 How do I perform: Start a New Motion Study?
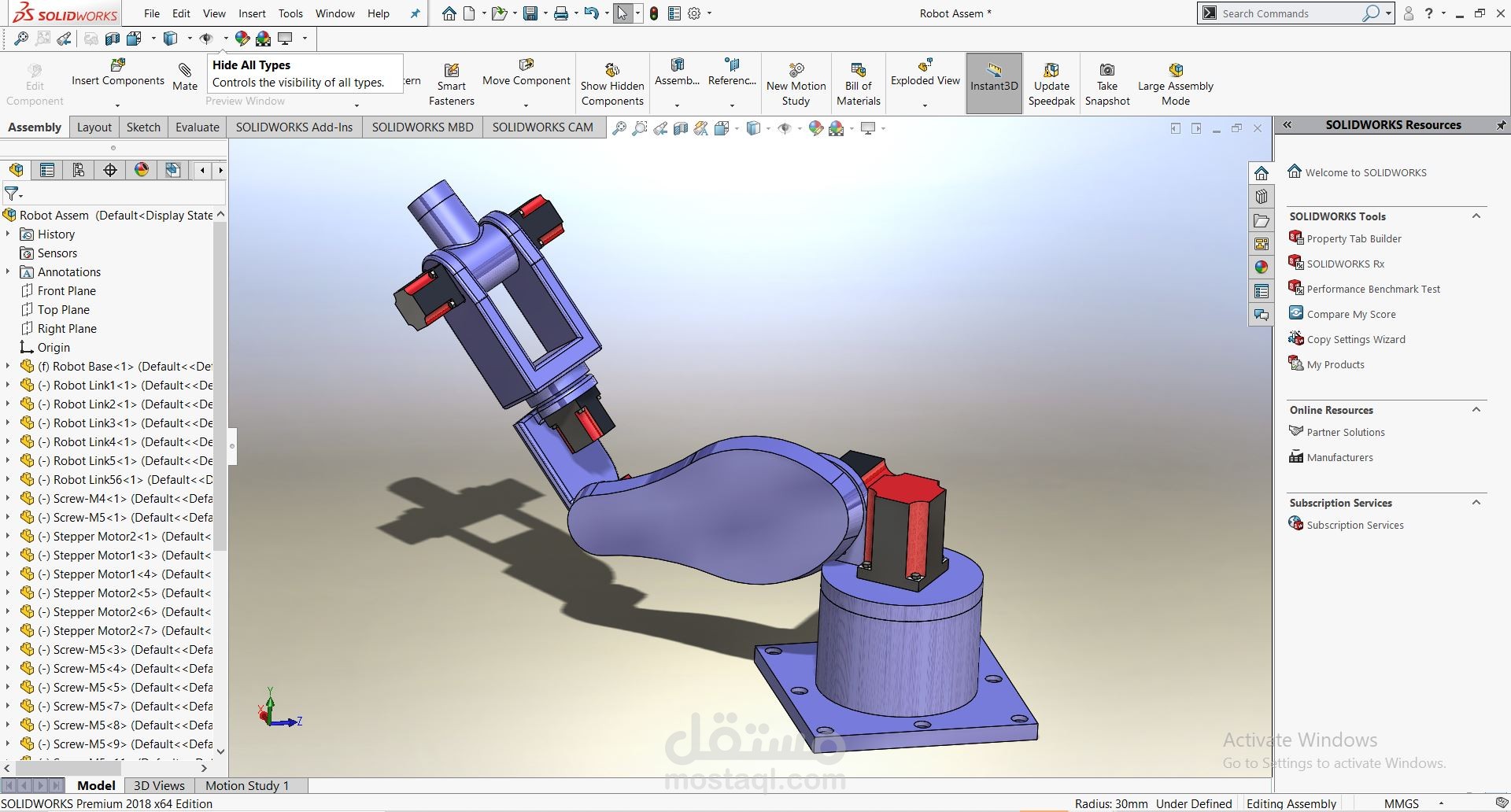coord(796,84)
